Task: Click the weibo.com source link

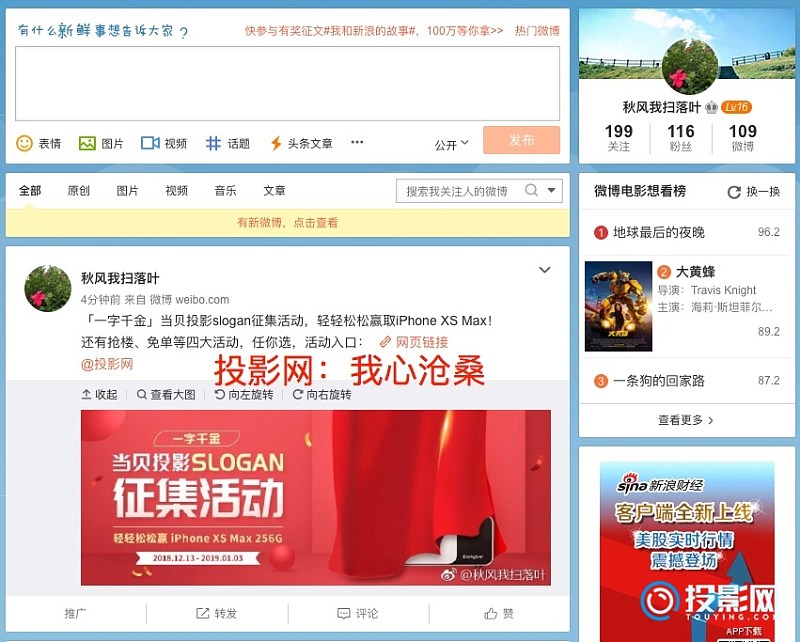Action: click(x=202, y=300)
